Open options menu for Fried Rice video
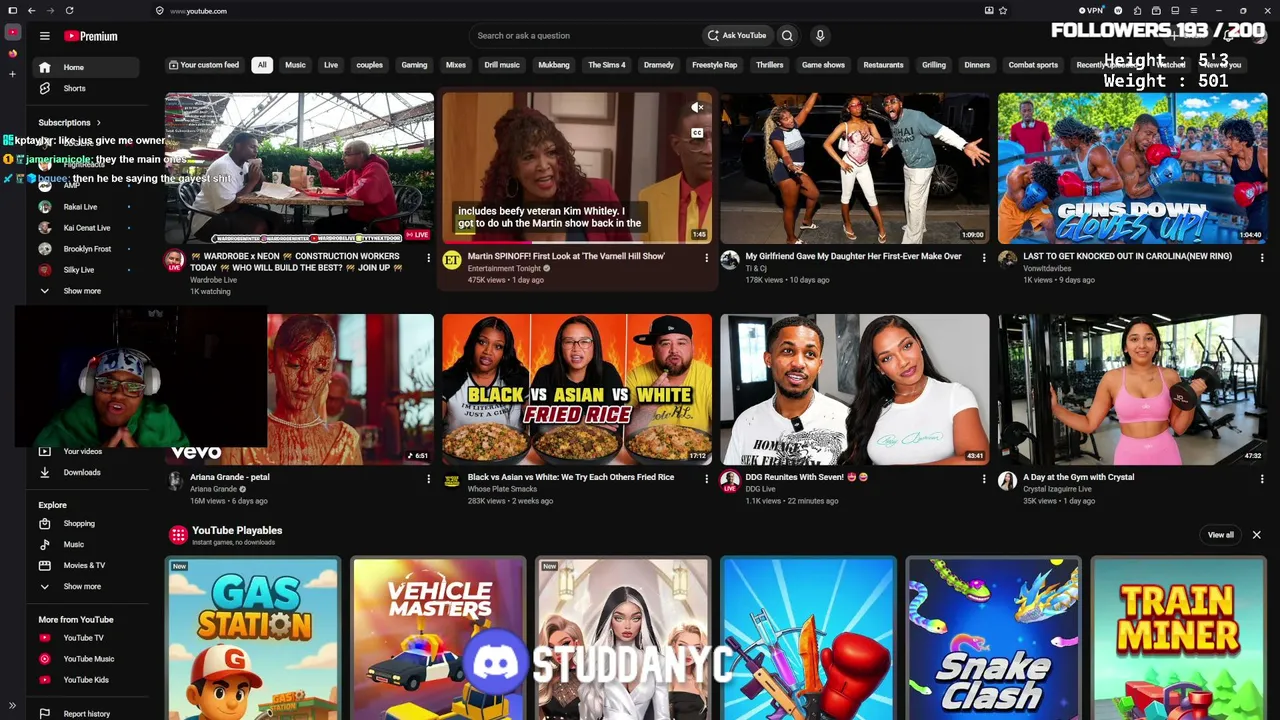Screen dimensions: 1280x720 coord(706,479)
